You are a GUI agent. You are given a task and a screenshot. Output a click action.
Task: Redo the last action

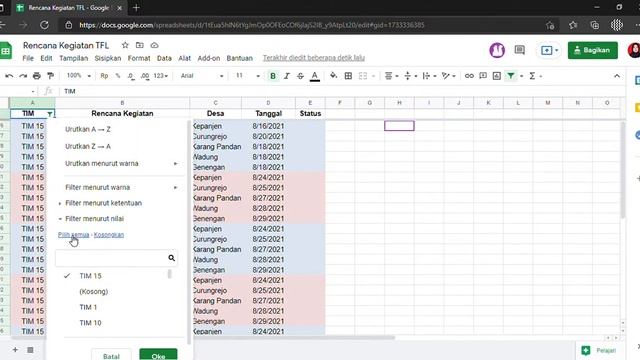[x=23, y=76]
